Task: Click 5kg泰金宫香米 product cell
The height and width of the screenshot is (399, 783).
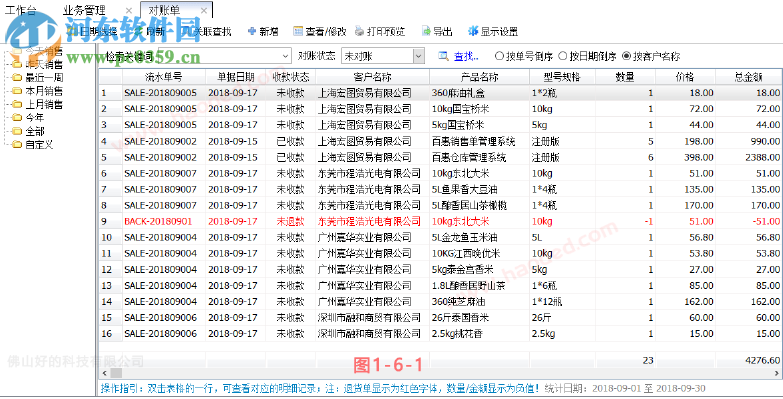Action: 480,270
